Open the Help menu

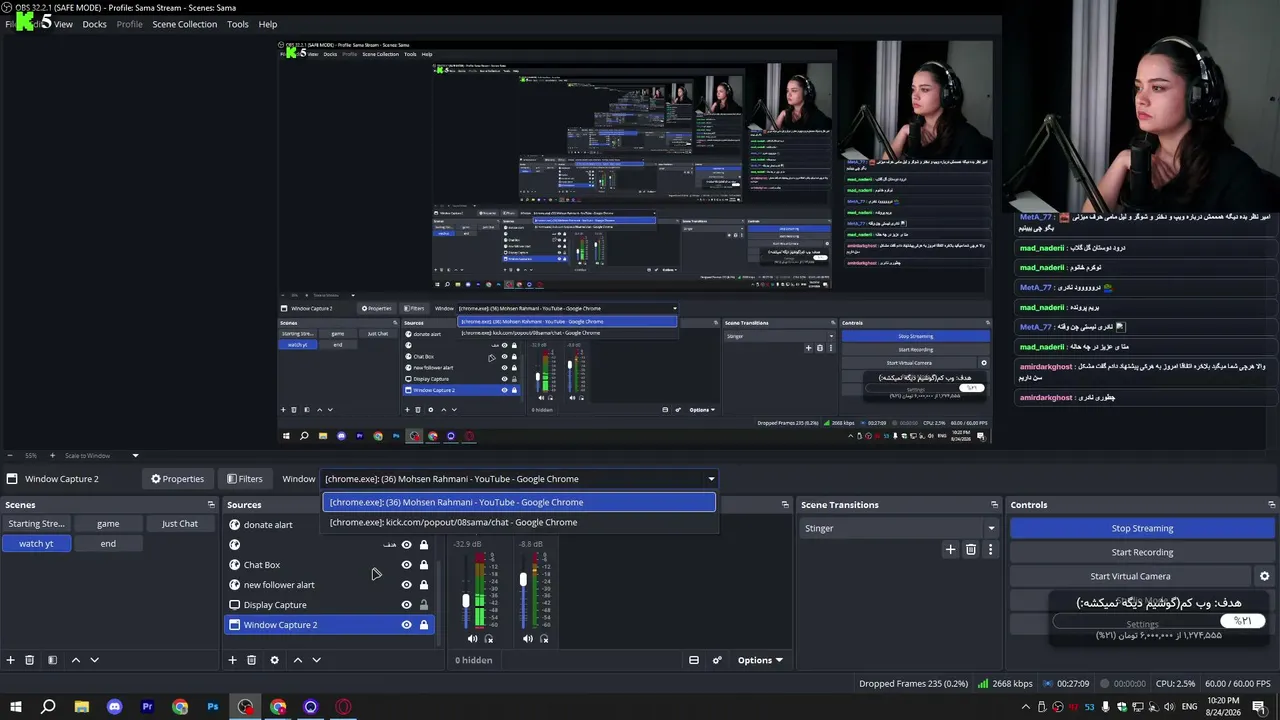click(x=268, y=24)
